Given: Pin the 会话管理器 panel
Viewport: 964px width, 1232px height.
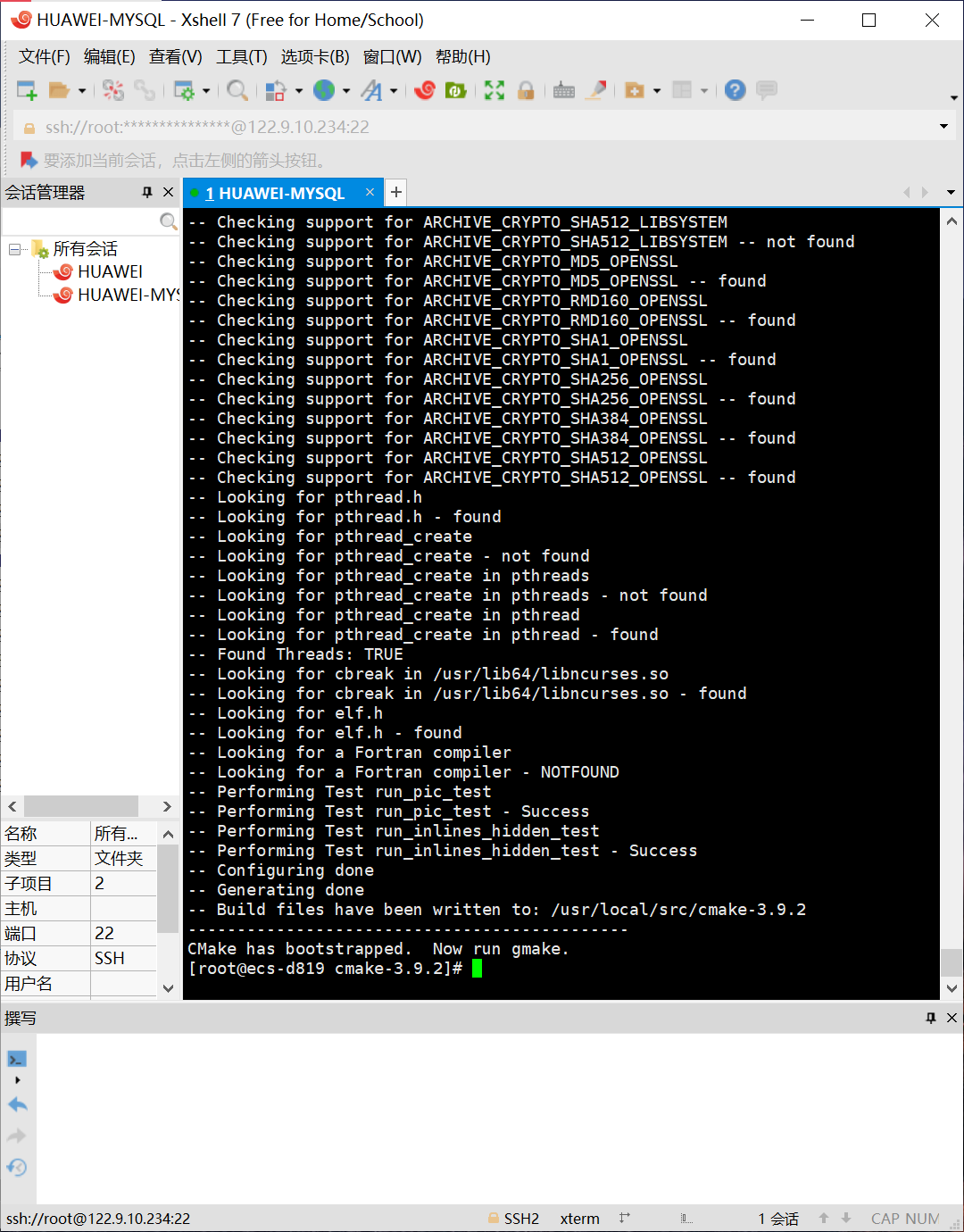Looking at the screenshot, I should coord(147,192).
